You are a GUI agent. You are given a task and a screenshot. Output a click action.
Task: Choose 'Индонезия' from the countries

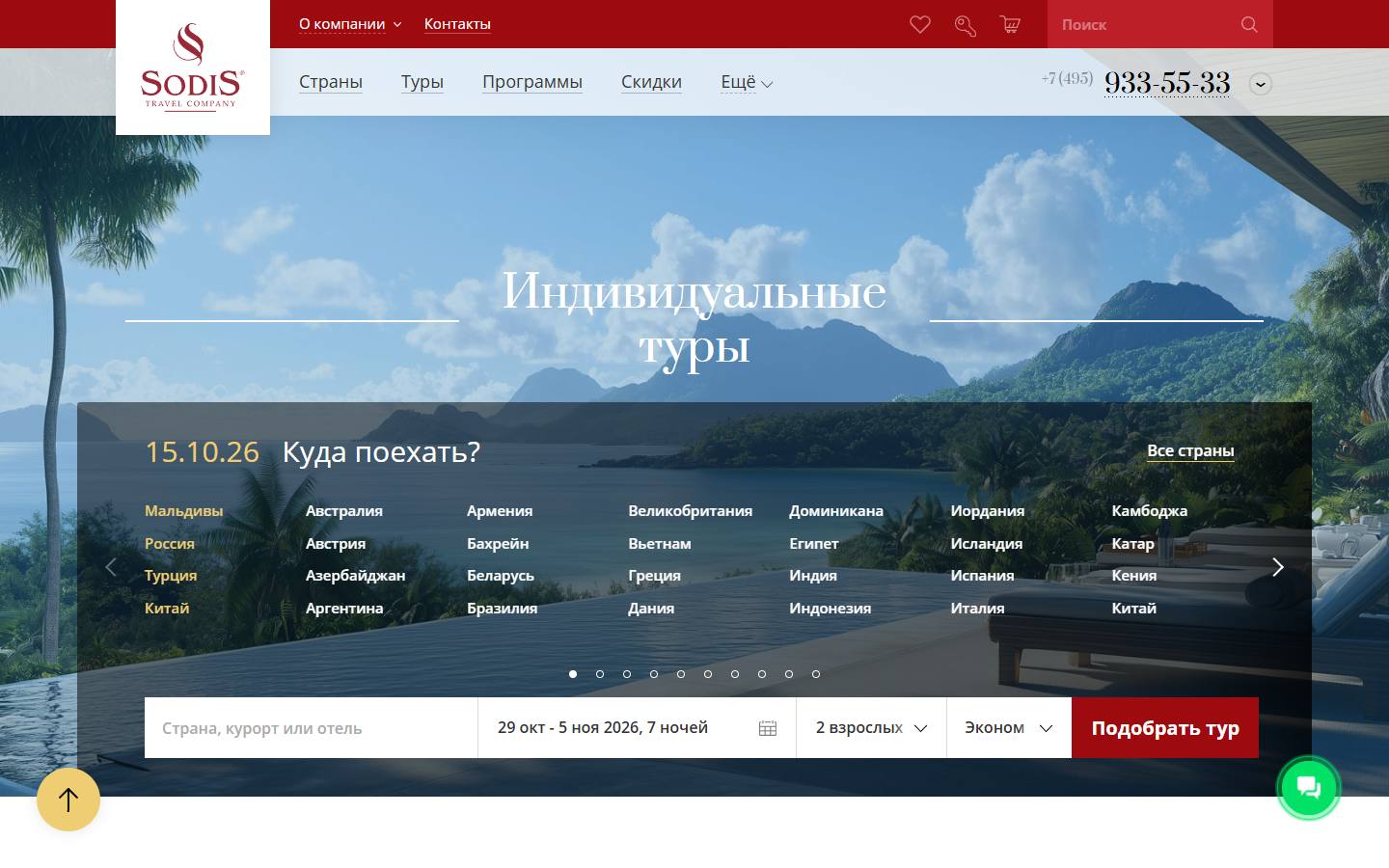830,608
